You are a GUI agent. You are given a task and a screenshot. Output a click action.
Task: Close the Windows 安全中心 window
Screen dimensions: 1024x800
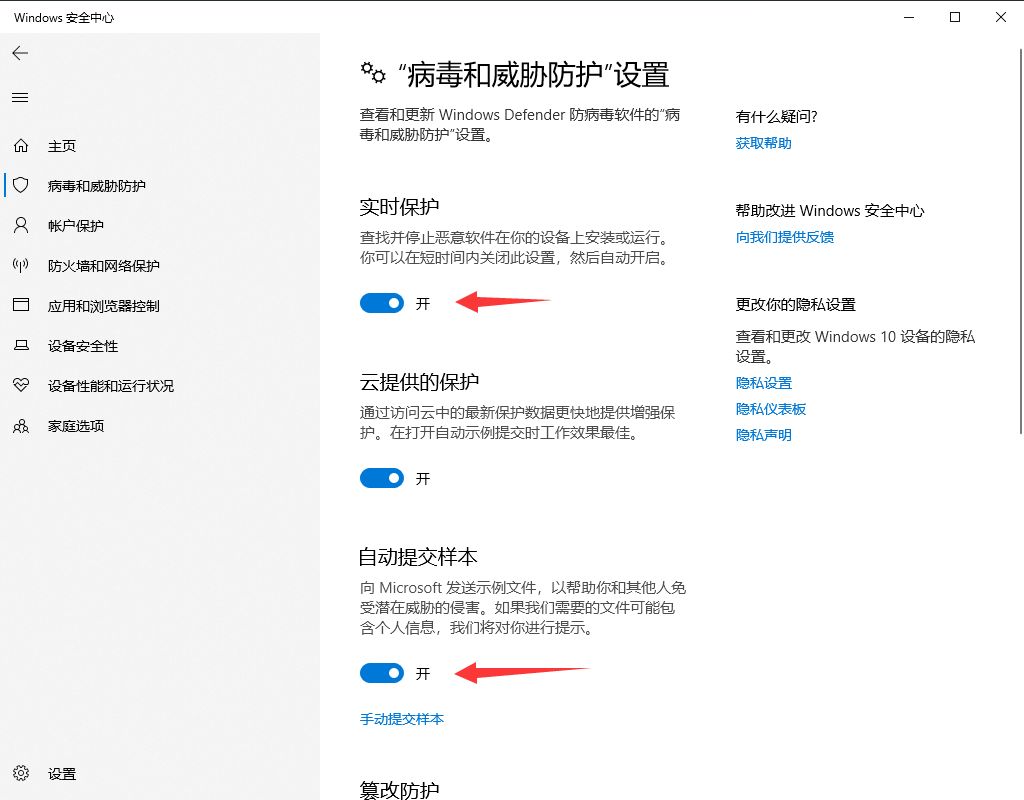point(1000,17)
